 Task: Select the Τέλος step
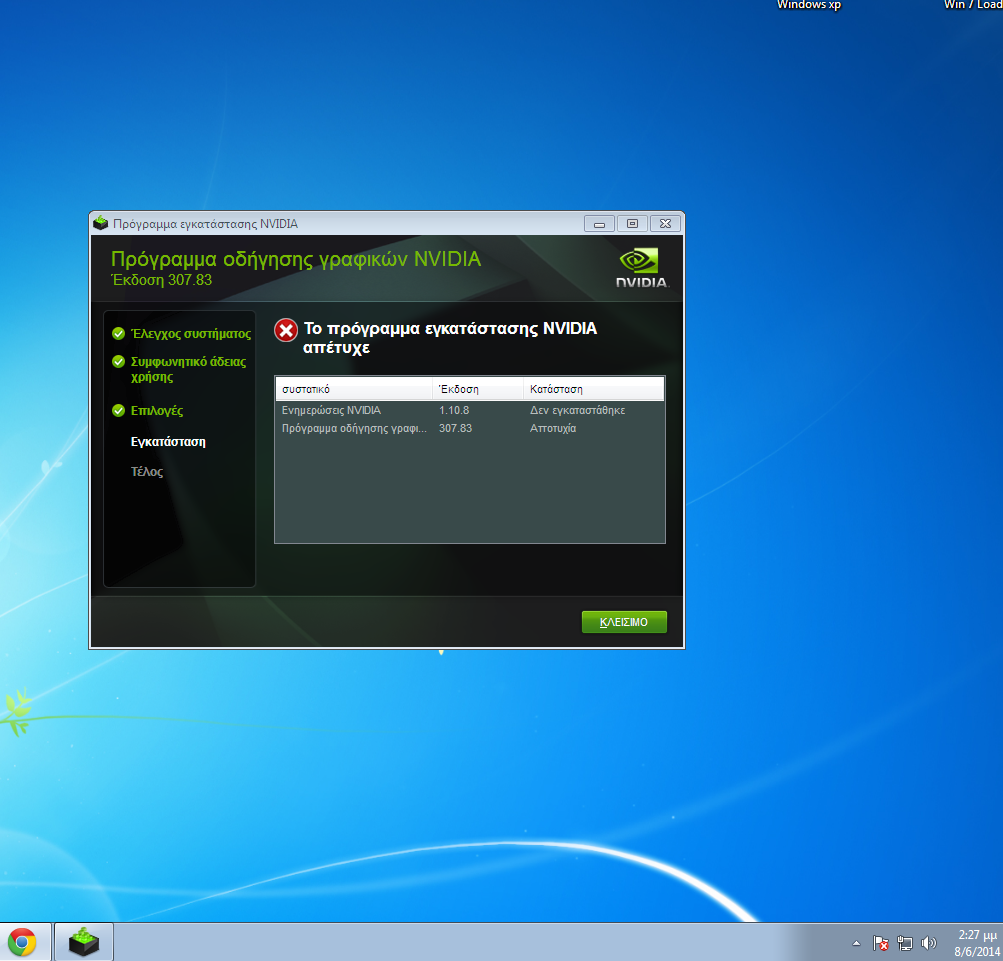point(147,472)
